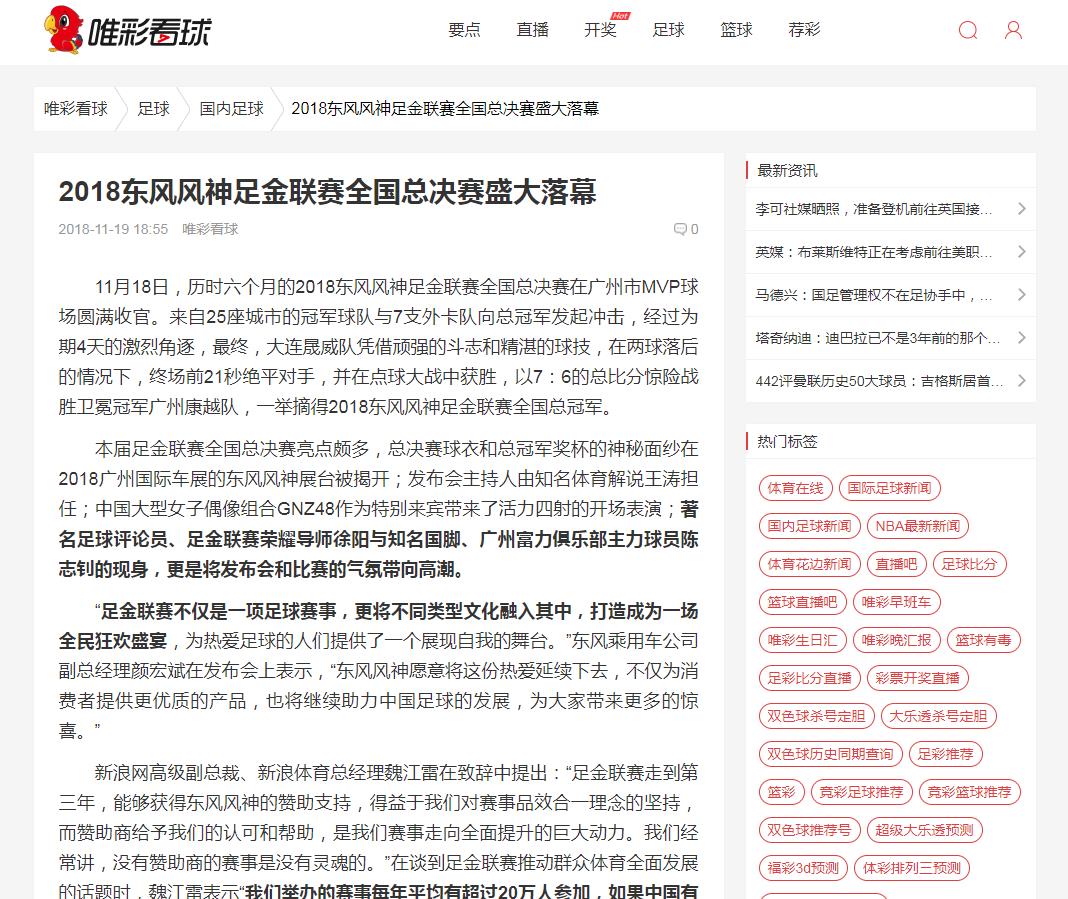
Task: Select the 足彩推荐 tag
Action: [945, 755]
